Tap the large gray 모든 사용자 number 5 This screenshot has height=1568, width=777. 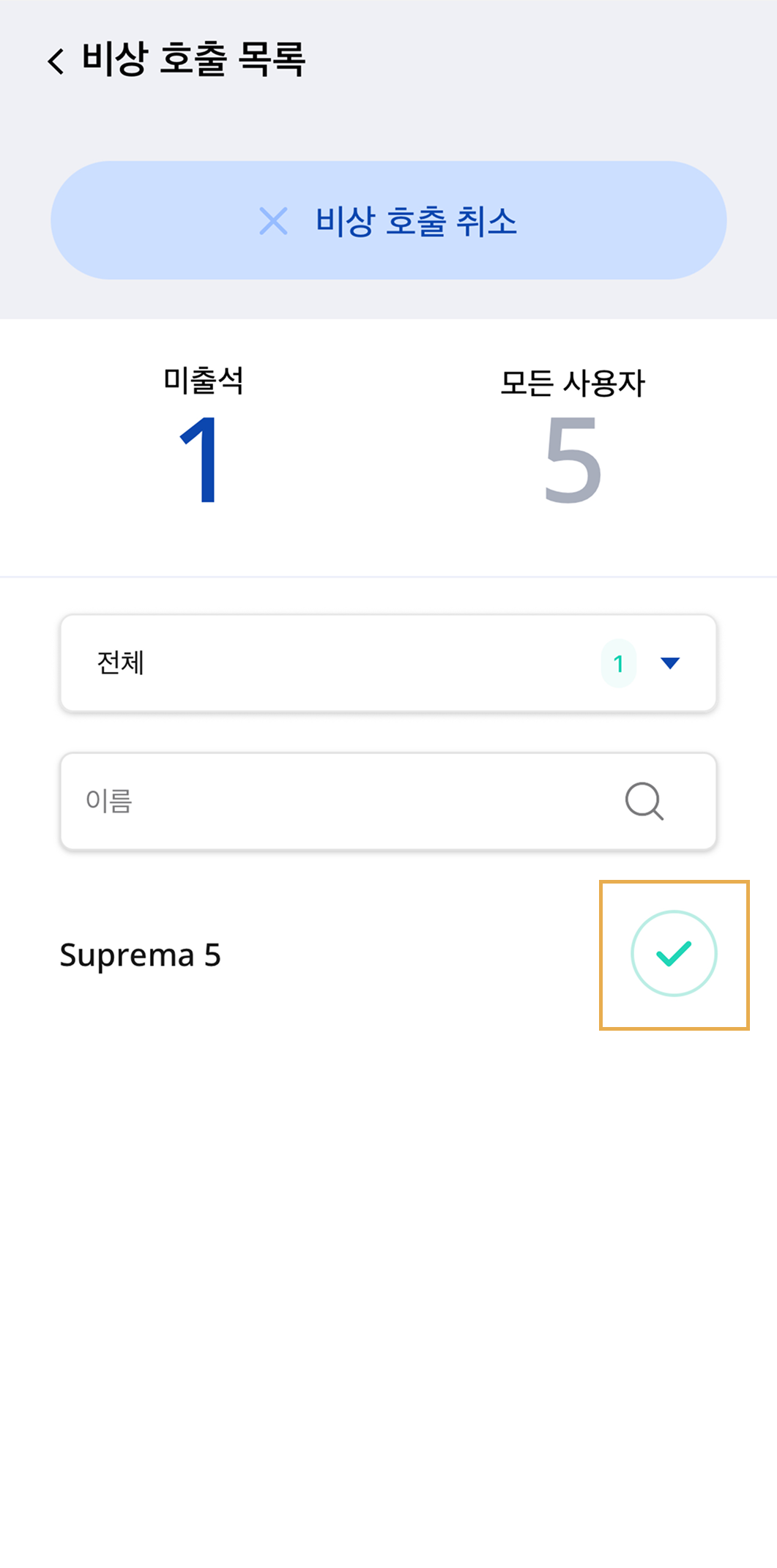coord(573,459)
